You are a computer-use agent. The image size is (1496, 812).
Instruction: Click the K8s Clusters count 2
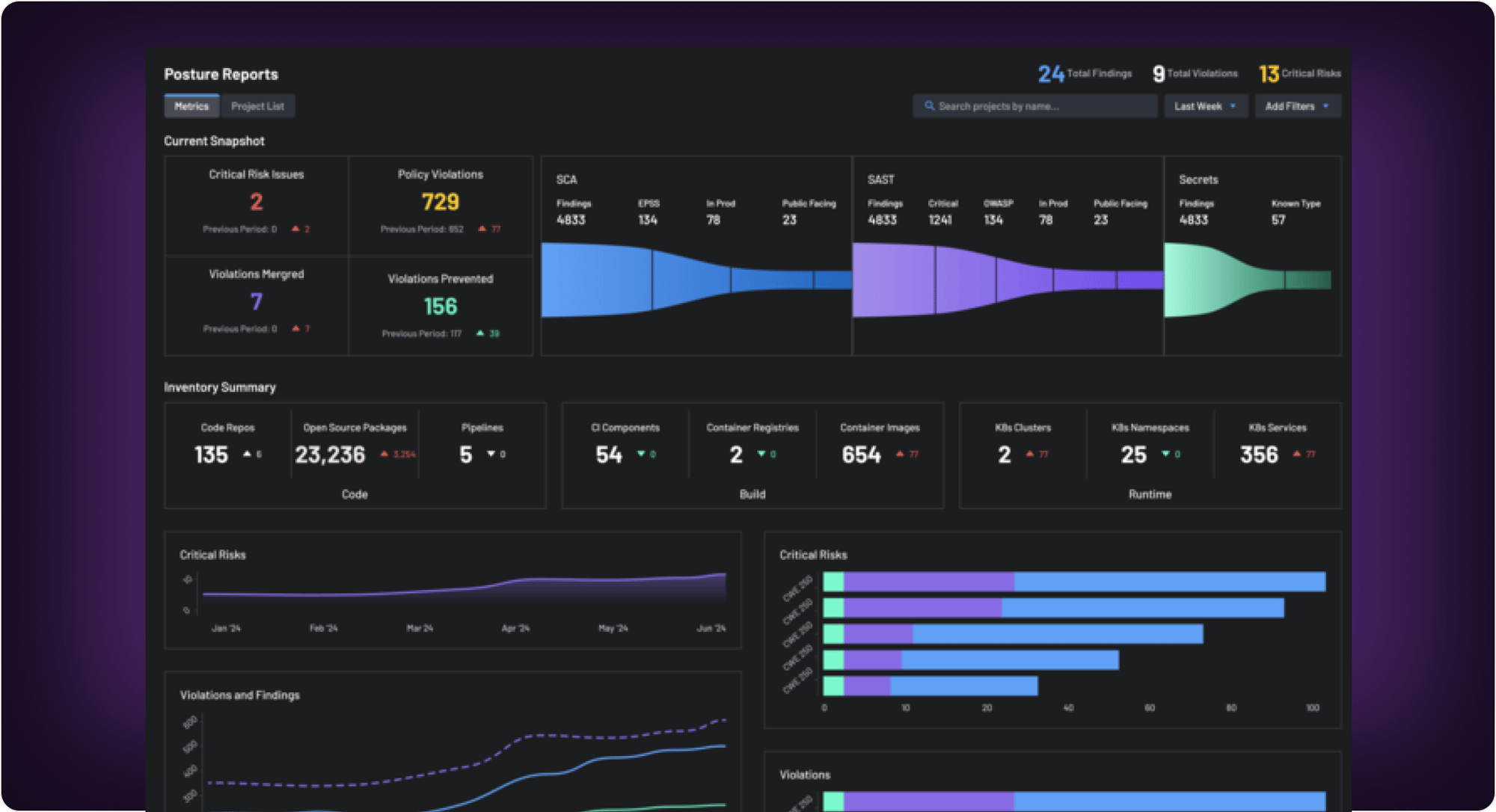[1005, 455]
